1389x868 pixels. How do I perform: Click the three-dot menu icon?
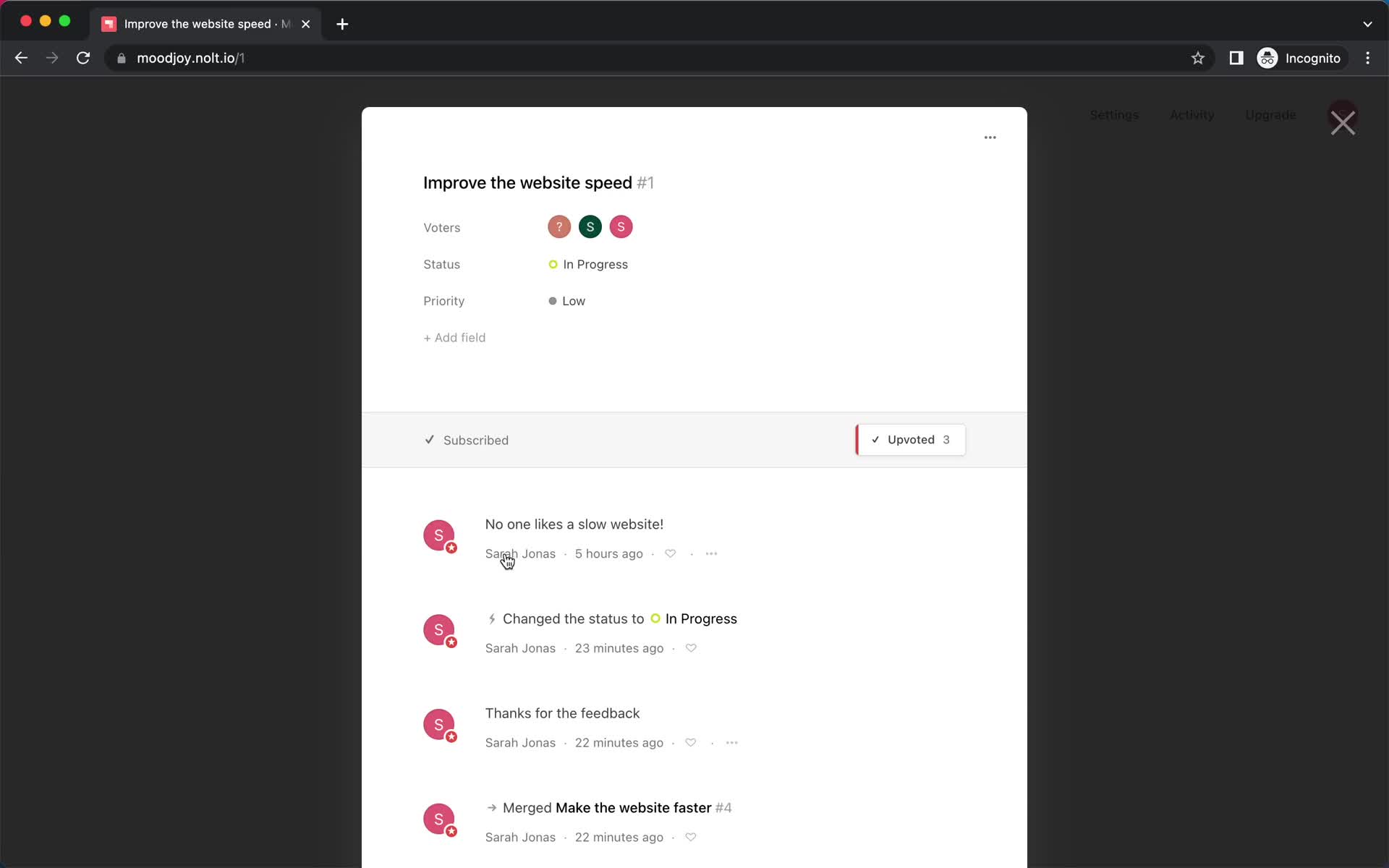pyautogui.click(x=990, y=136)
